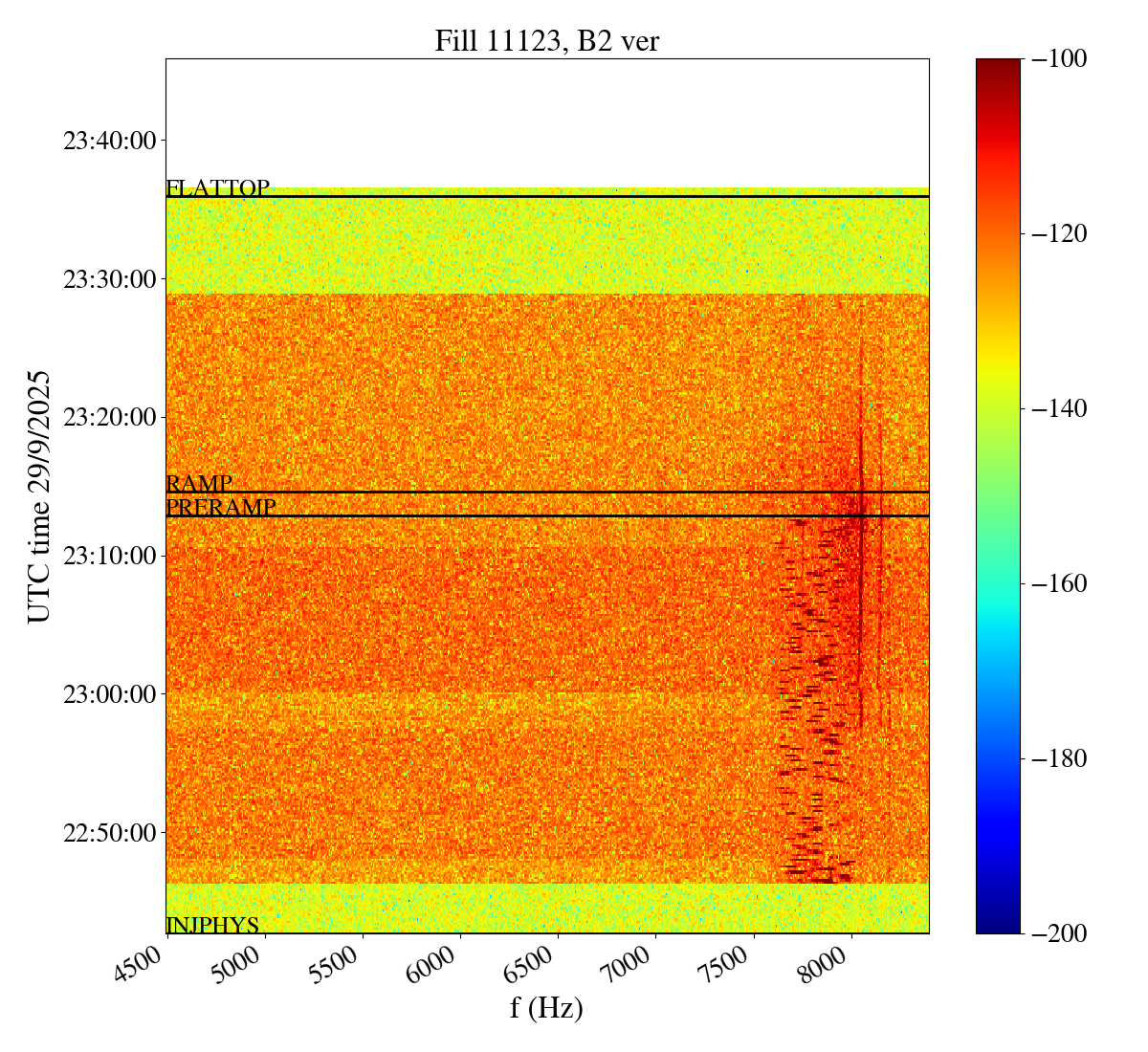Click the −100 colorbar tick label
This screenshot has width=1148, height=1052.
[x=1055, y=59]
